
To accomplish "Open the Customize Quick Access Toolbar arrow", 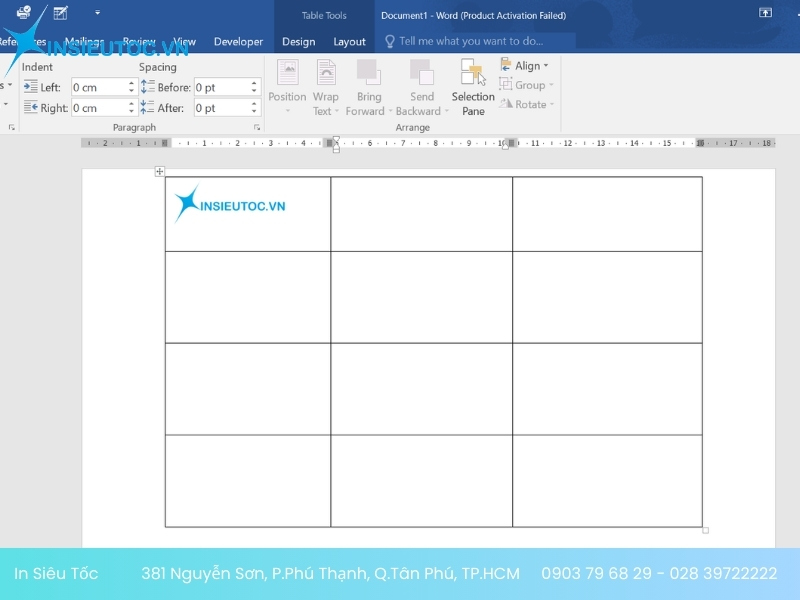I will pos(97,13).
